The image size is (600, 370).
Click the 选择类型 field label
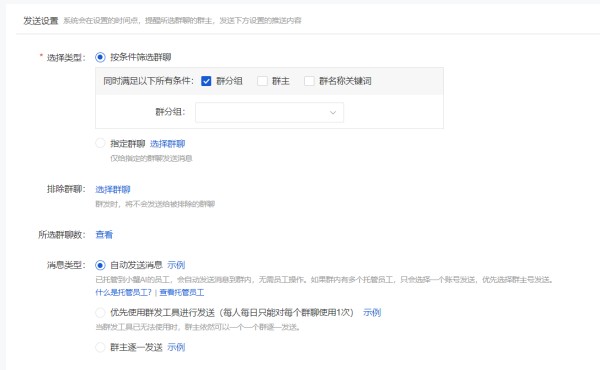(x=66, y=58)
